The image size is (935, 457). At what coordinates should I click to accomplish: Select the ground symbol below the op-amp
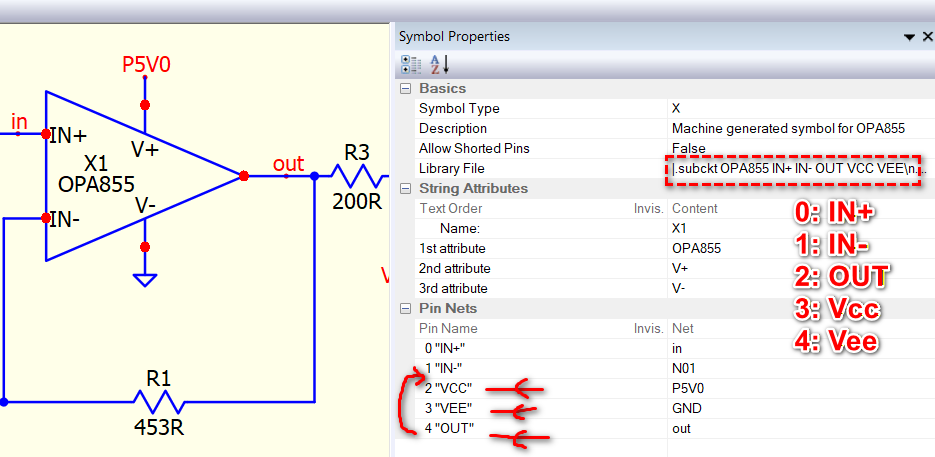tap(145, 279)
